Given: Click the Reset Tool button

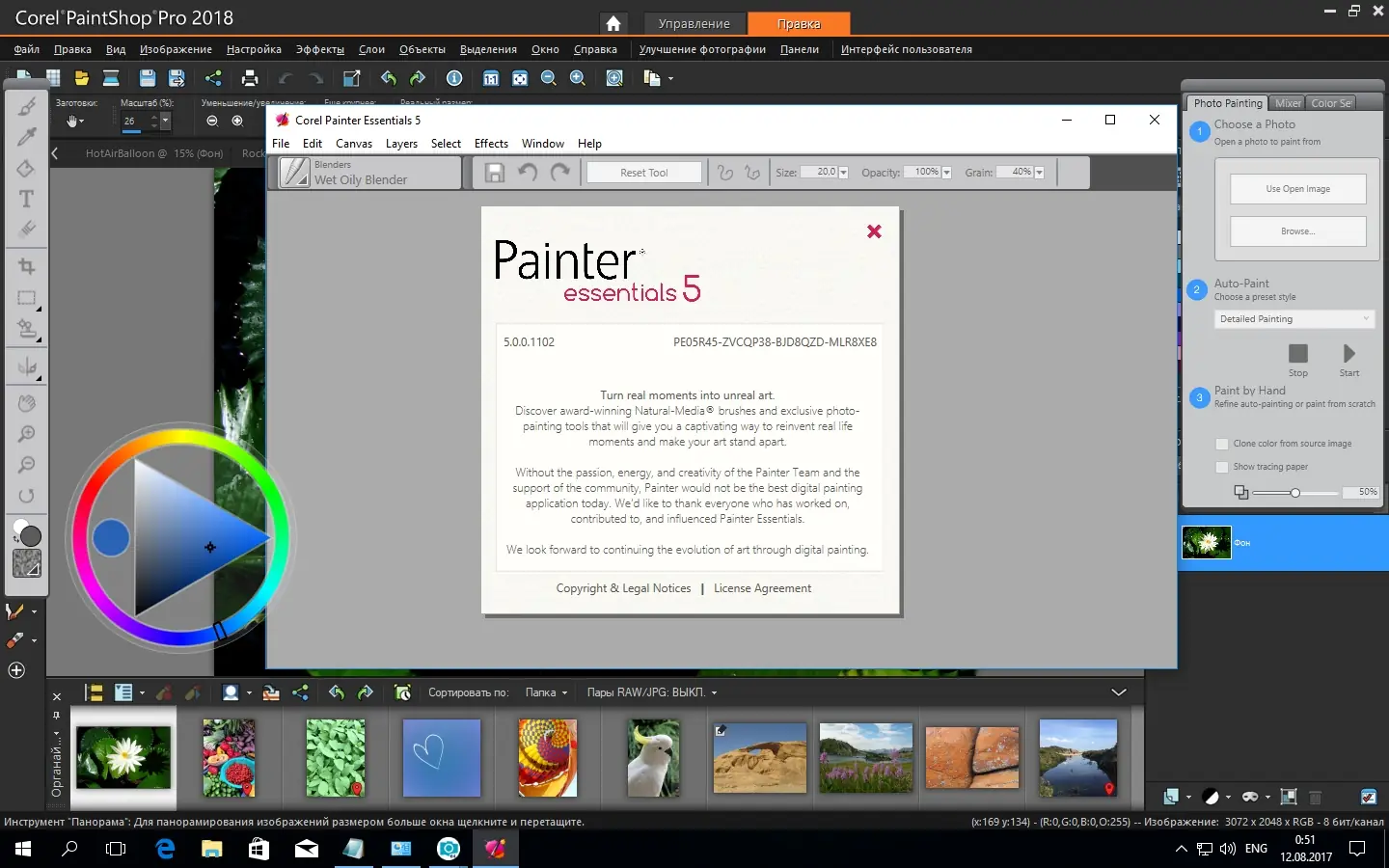Looking at the screenshot, I should click(644, 173).
